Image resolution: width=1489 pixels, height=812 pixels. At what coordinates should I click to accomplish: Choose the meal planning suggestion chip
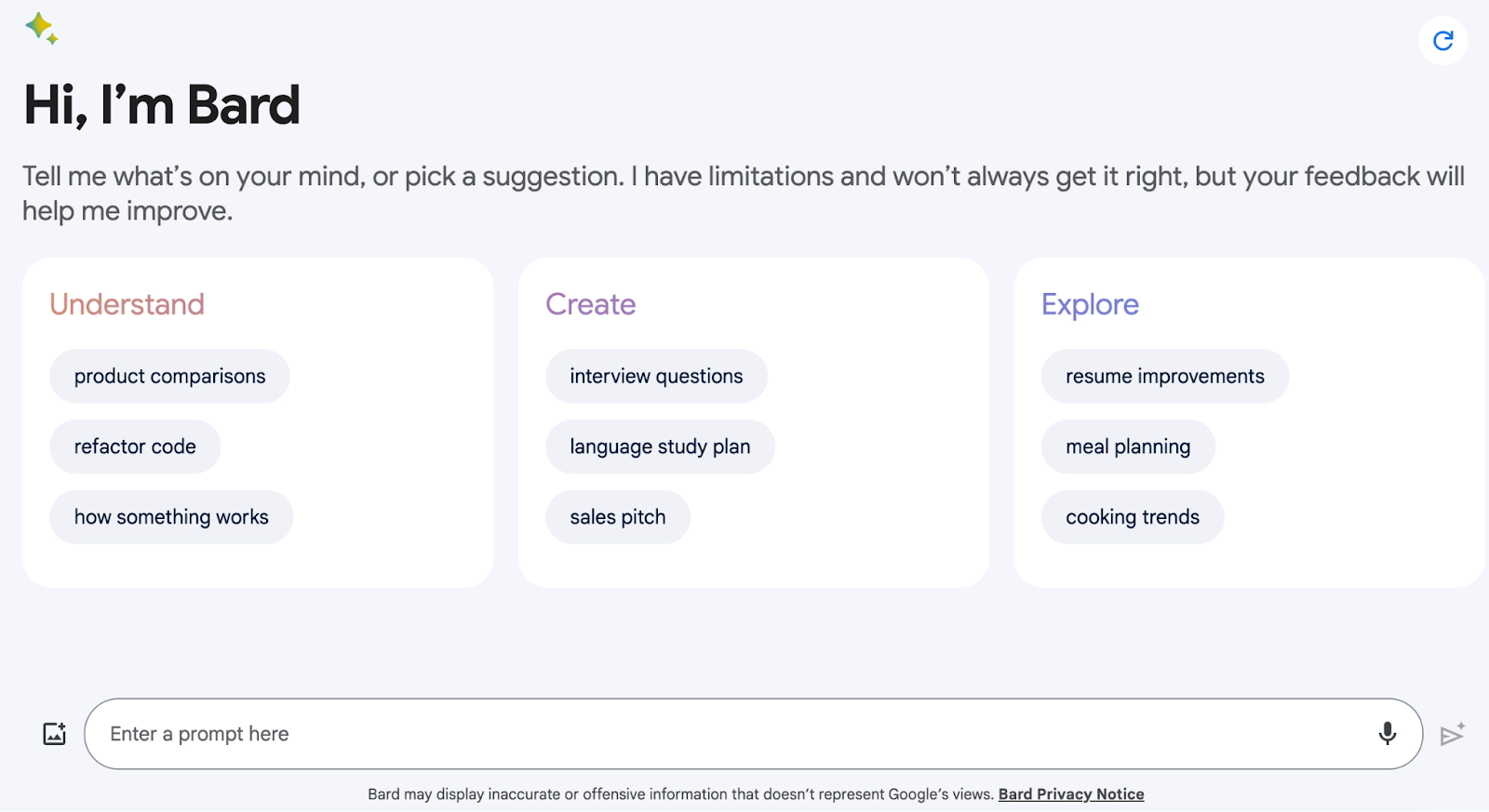(x=1128, y=447)
